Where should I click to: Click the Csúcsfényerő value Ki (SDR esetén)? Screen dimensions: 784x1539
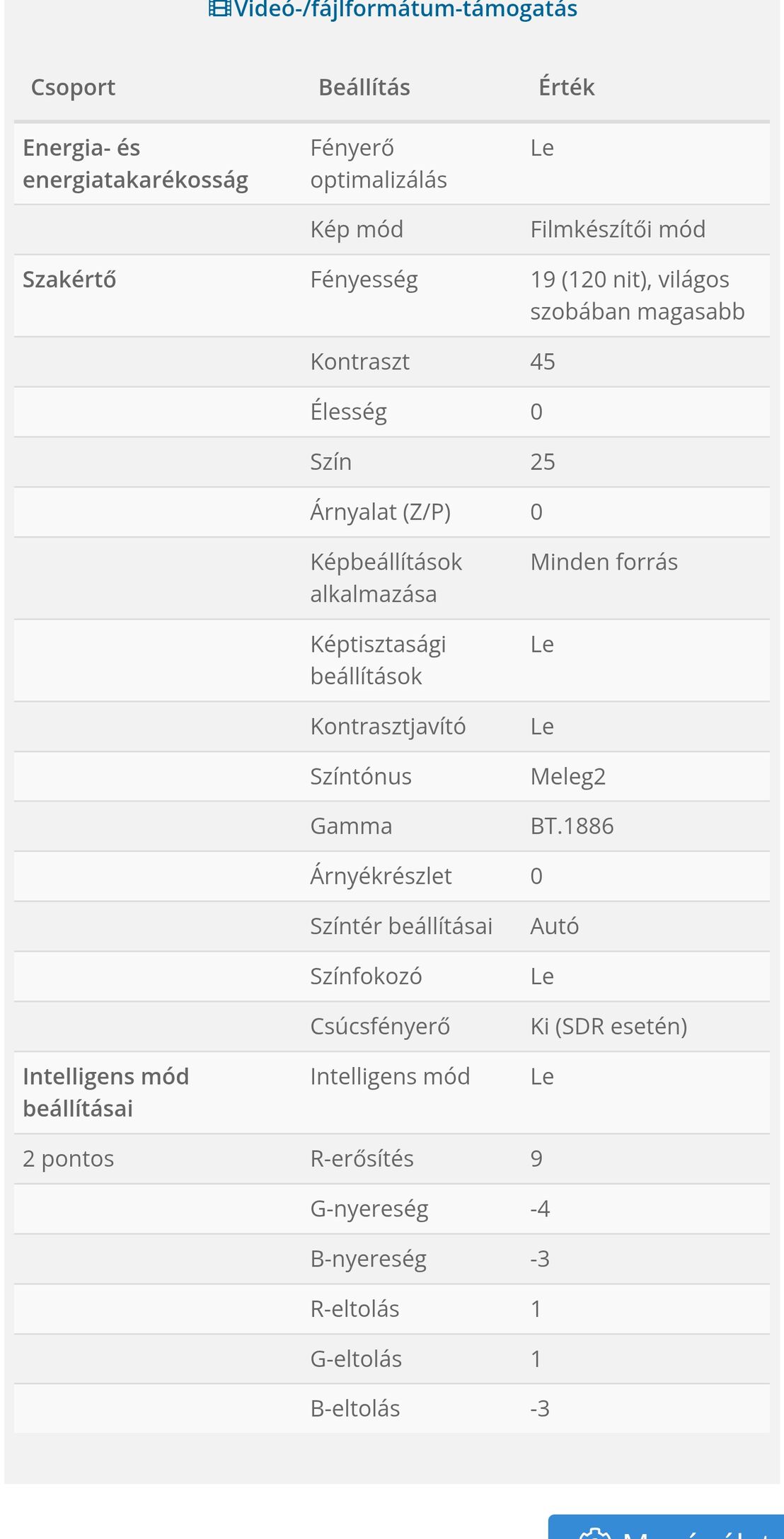click(x=609, y=1026)
